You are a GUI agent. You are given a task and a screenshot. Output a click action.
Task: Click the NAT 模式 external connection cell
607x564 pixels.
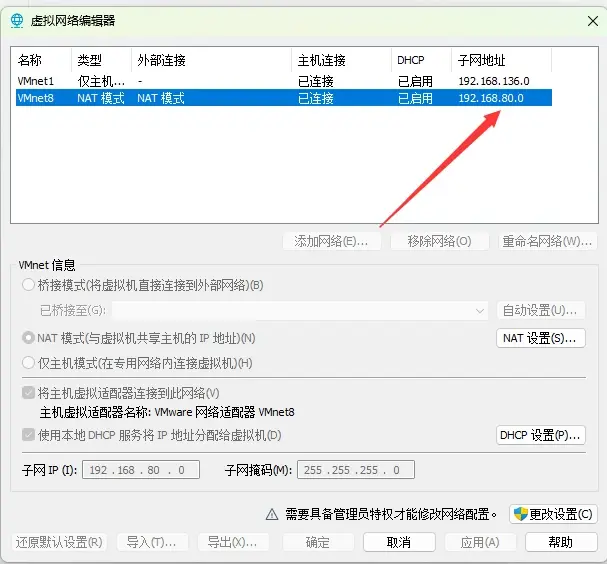[x=161, y=98]
